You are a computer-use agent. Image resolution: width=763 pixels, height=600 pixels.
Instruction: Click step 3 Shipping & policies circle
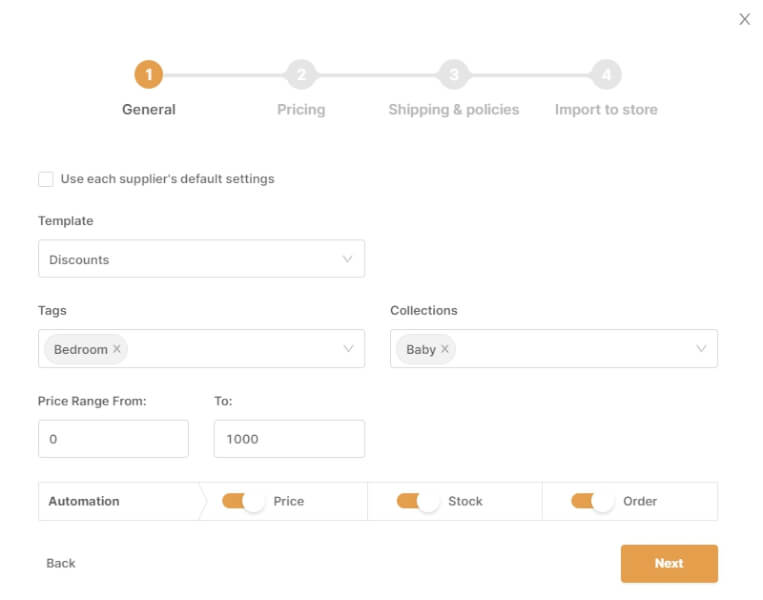(454, 74)
